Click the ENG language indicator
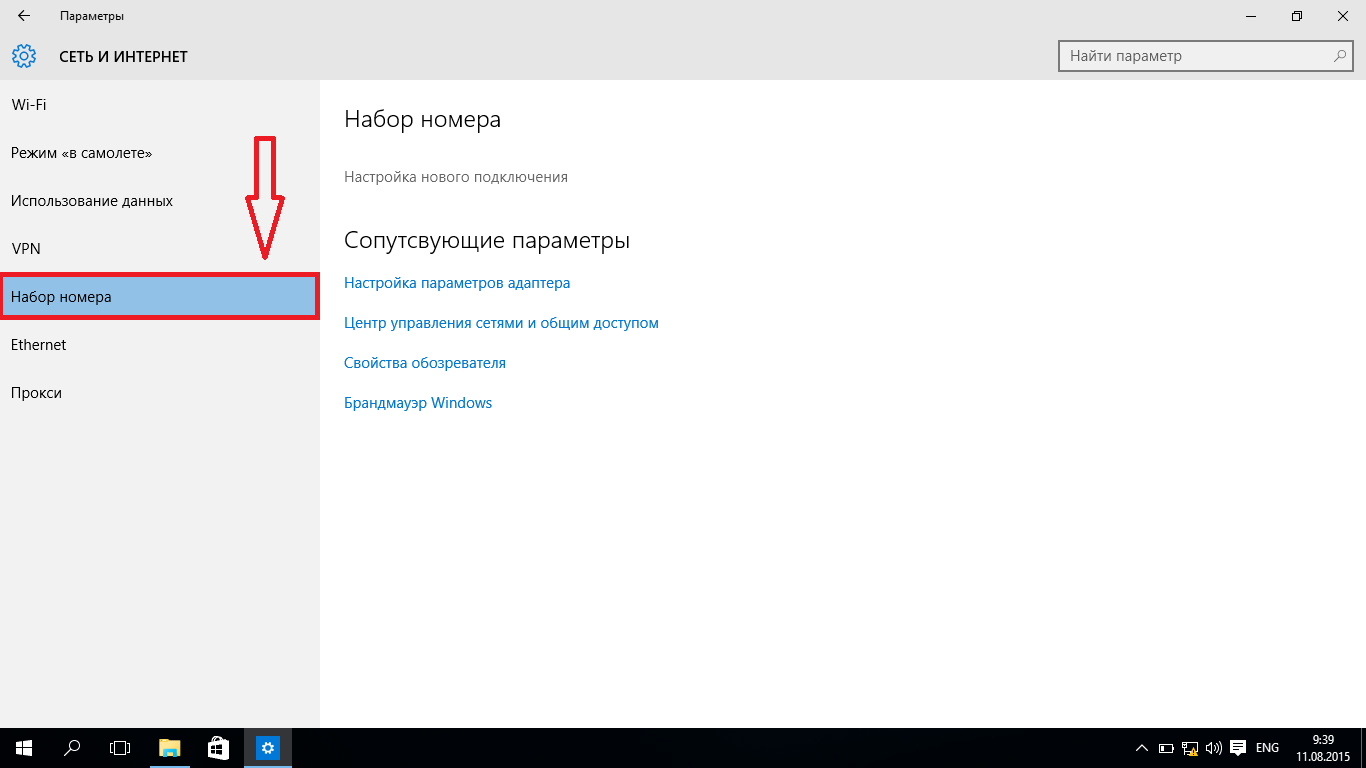This screenshot has width=1366, height=768. pyautogui.click(x=1267, y=748)
